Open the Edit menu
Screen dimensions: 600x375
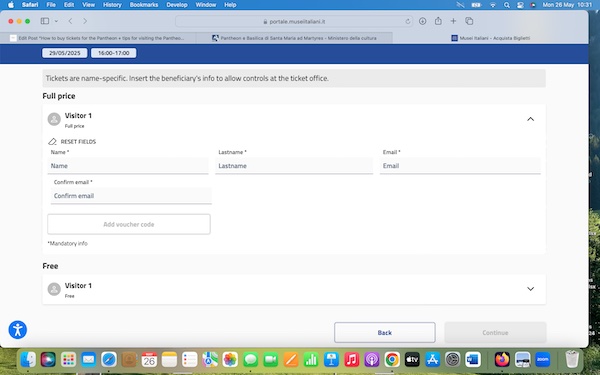[69, 5]
